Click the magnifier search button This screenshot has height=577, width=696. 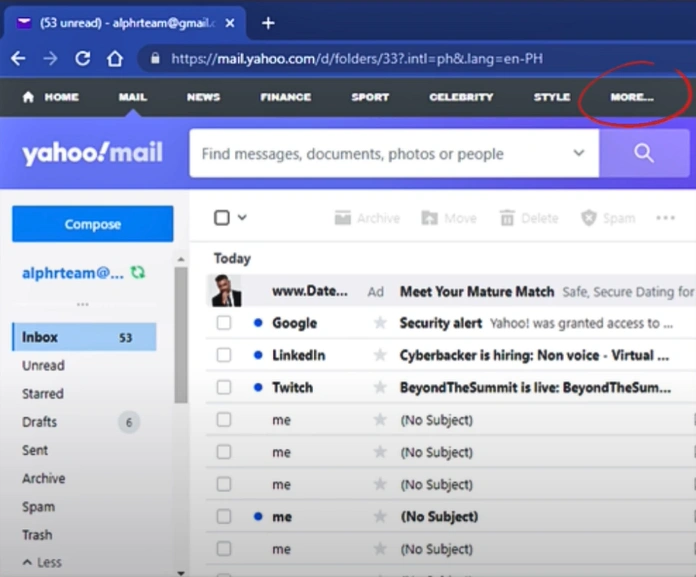pyautogui.click(x=644, y=153)
